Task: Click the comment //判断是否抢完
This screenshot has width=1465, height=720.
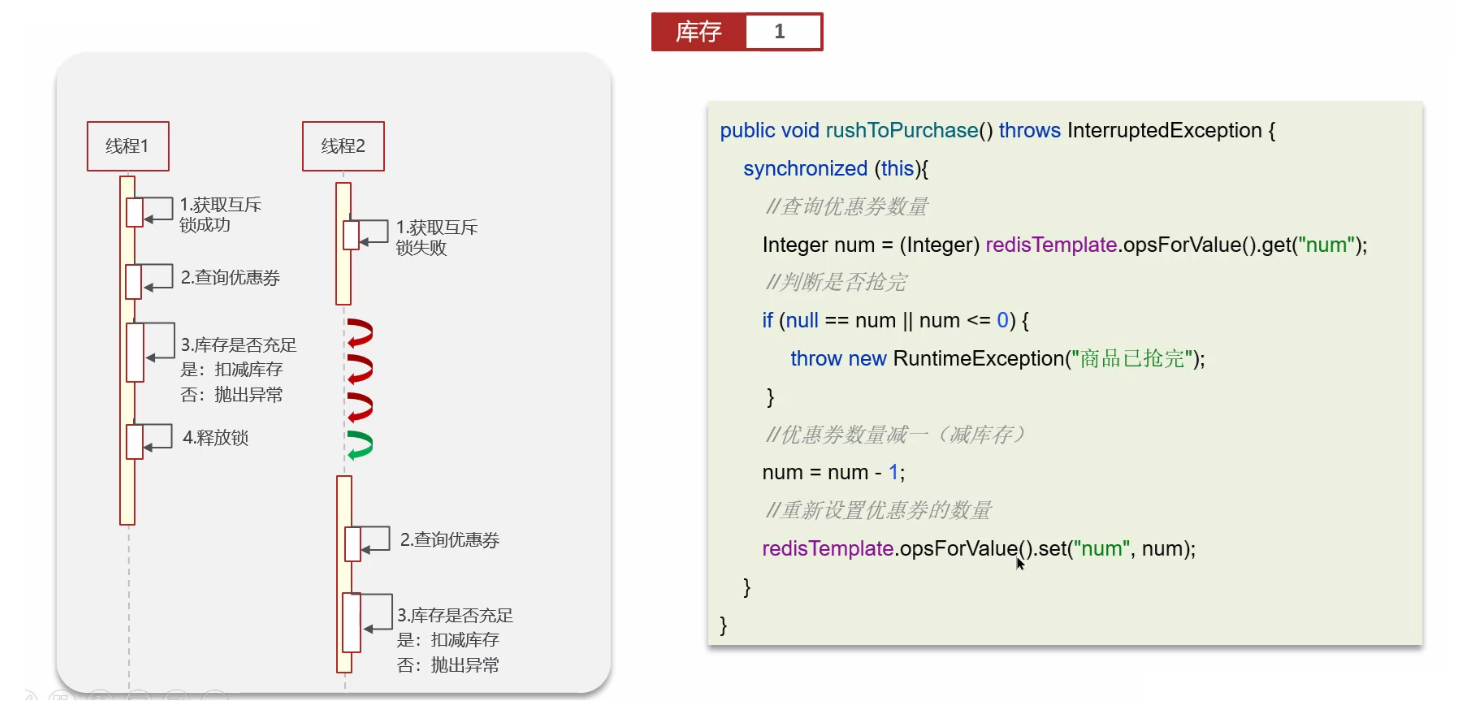Action: [x=835, y=283]
